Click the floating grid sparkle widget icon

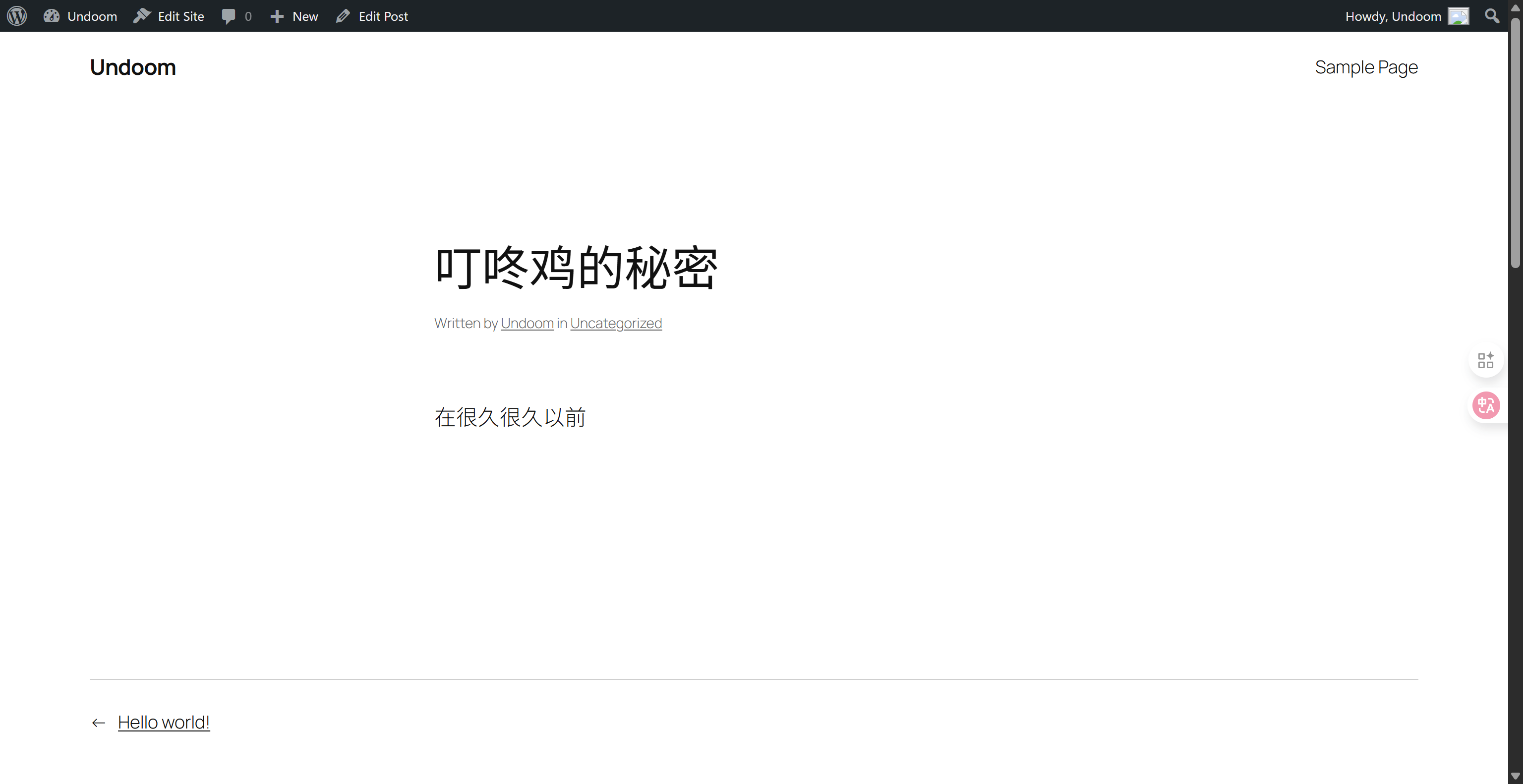(1485, 360)
